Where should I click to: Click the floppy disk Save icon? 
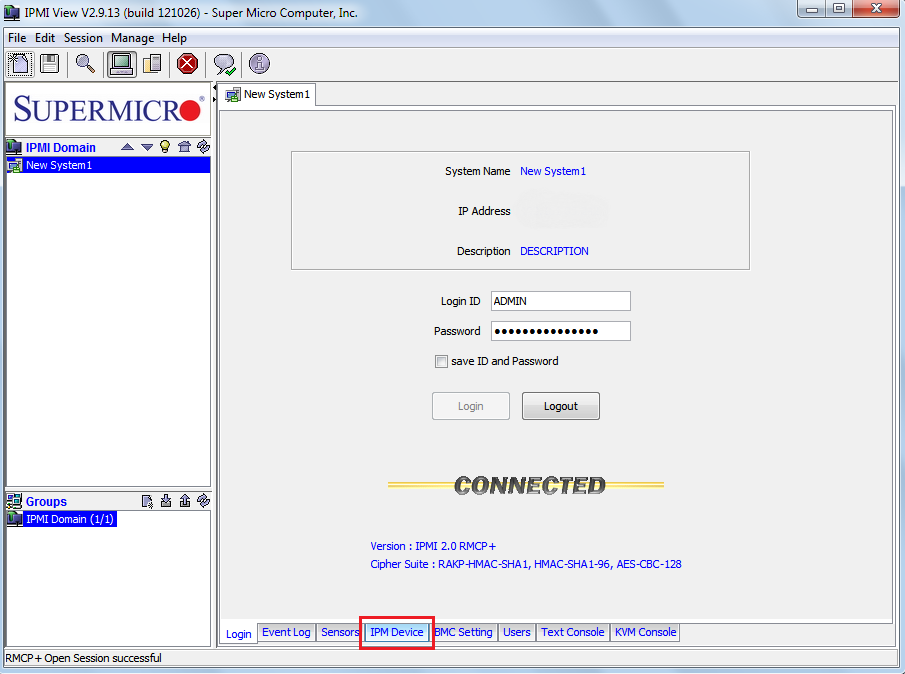(49, 64)
